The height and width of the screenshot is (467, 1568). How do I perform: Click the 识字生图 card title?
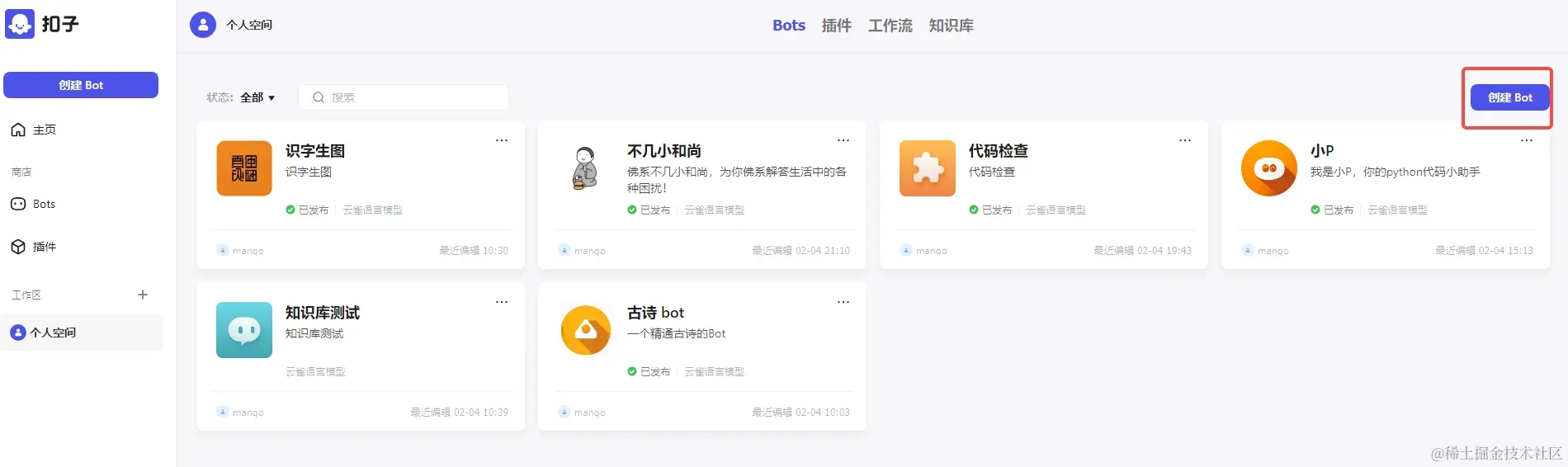pyautogui.click(x=315, y=151)
